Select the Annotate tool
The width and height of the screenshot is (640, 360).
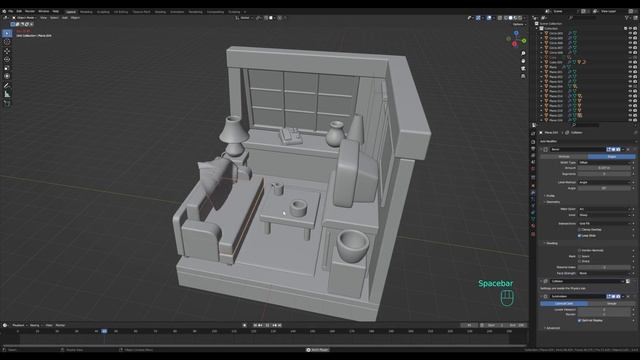coord(7,86)
